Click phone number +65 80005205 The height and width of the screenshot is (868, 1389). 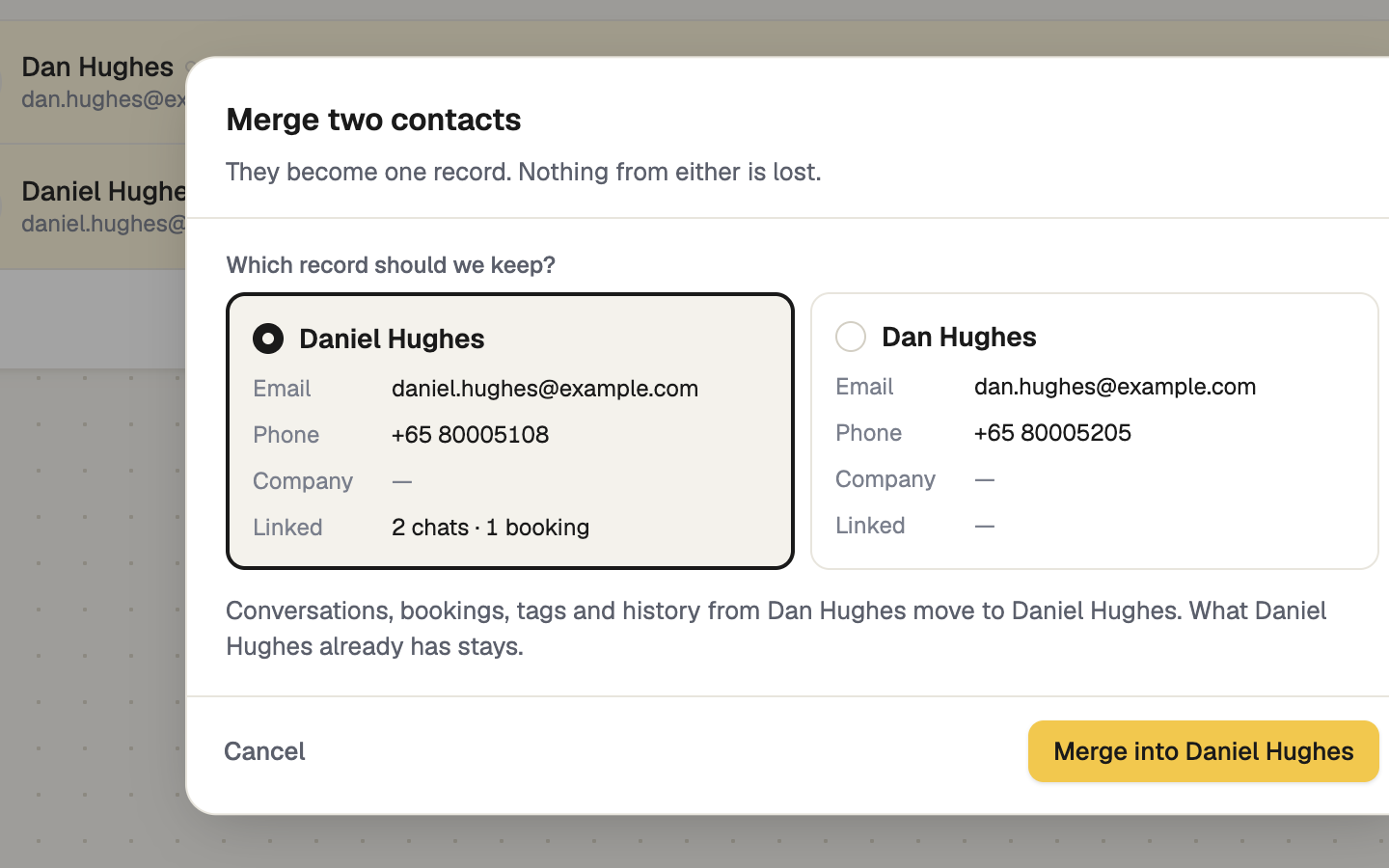1052,432
